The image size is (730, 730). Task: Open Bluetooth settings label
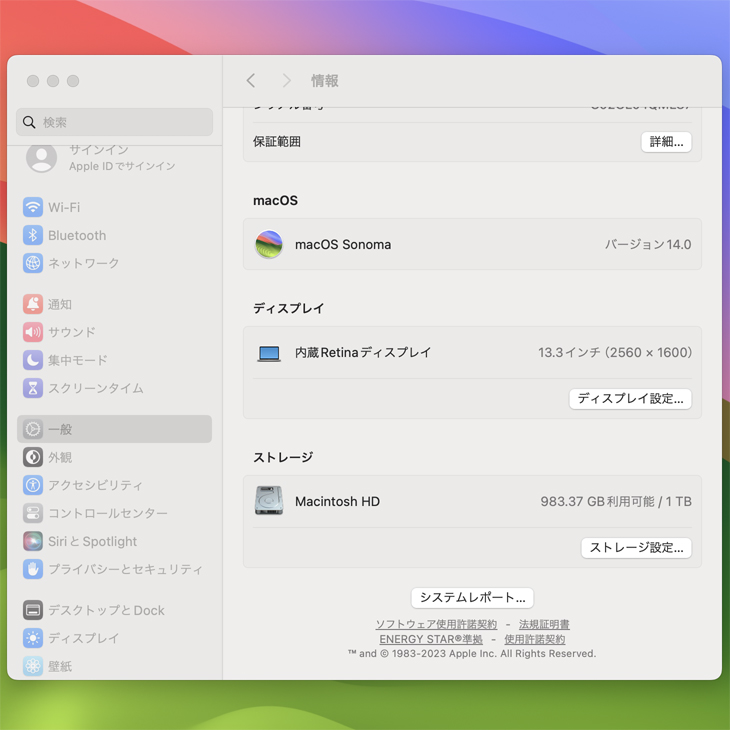click(x=77, y=235)
